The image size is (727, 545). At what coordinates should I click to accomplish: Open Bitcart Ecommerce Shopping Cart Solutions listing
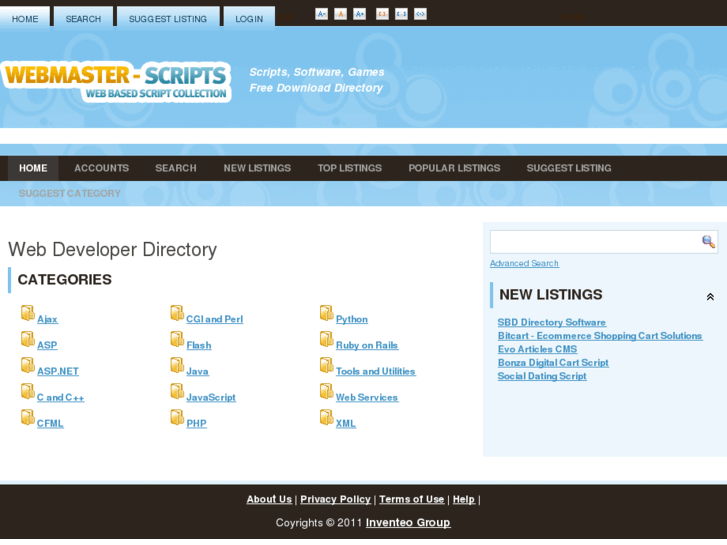pyautogui.click(x=600, y=336)
